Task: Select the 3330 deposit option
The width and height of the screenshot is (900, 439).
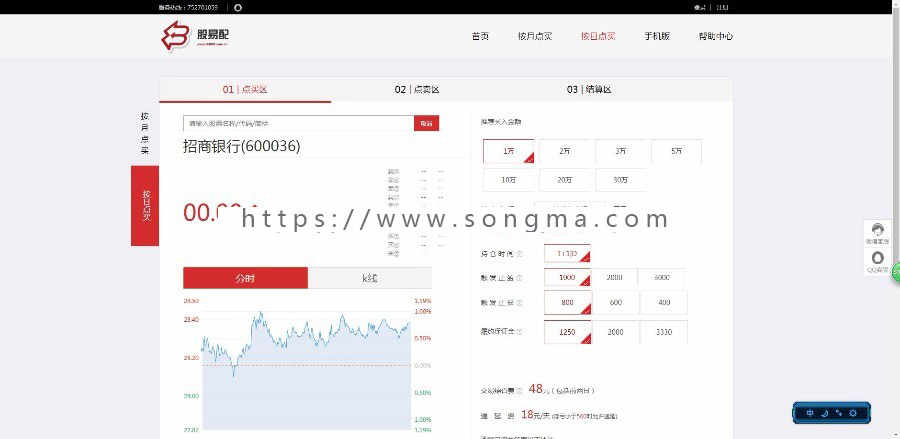Action: click(664, 332)
